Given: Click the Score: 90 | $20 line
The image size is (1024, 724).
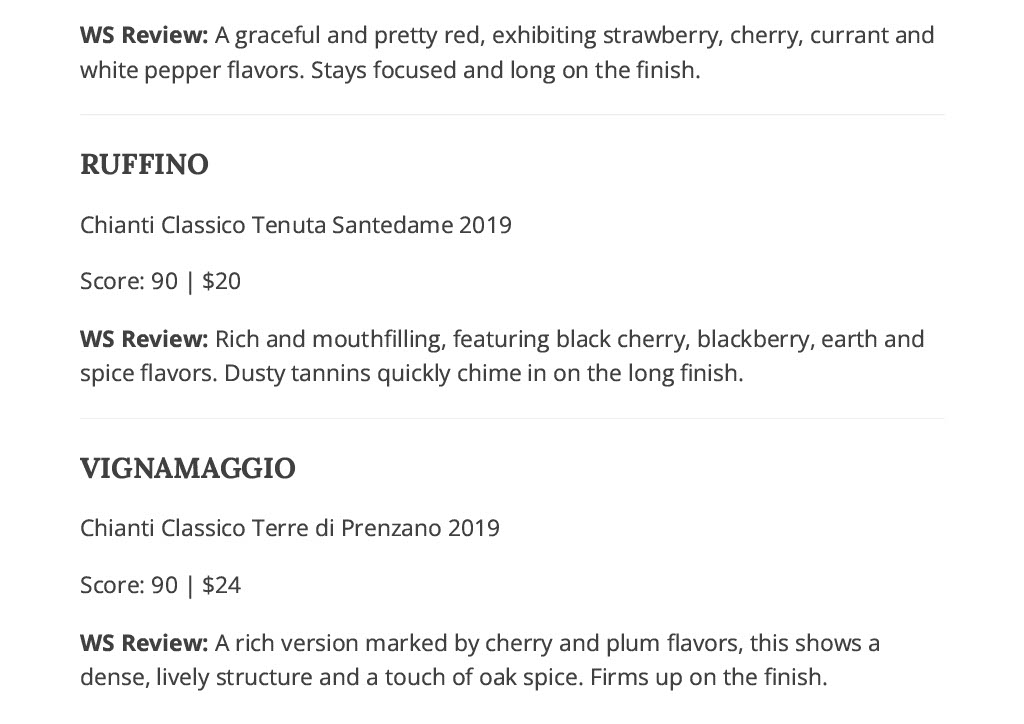Looking at the screenshot, I should coord(161,281).
